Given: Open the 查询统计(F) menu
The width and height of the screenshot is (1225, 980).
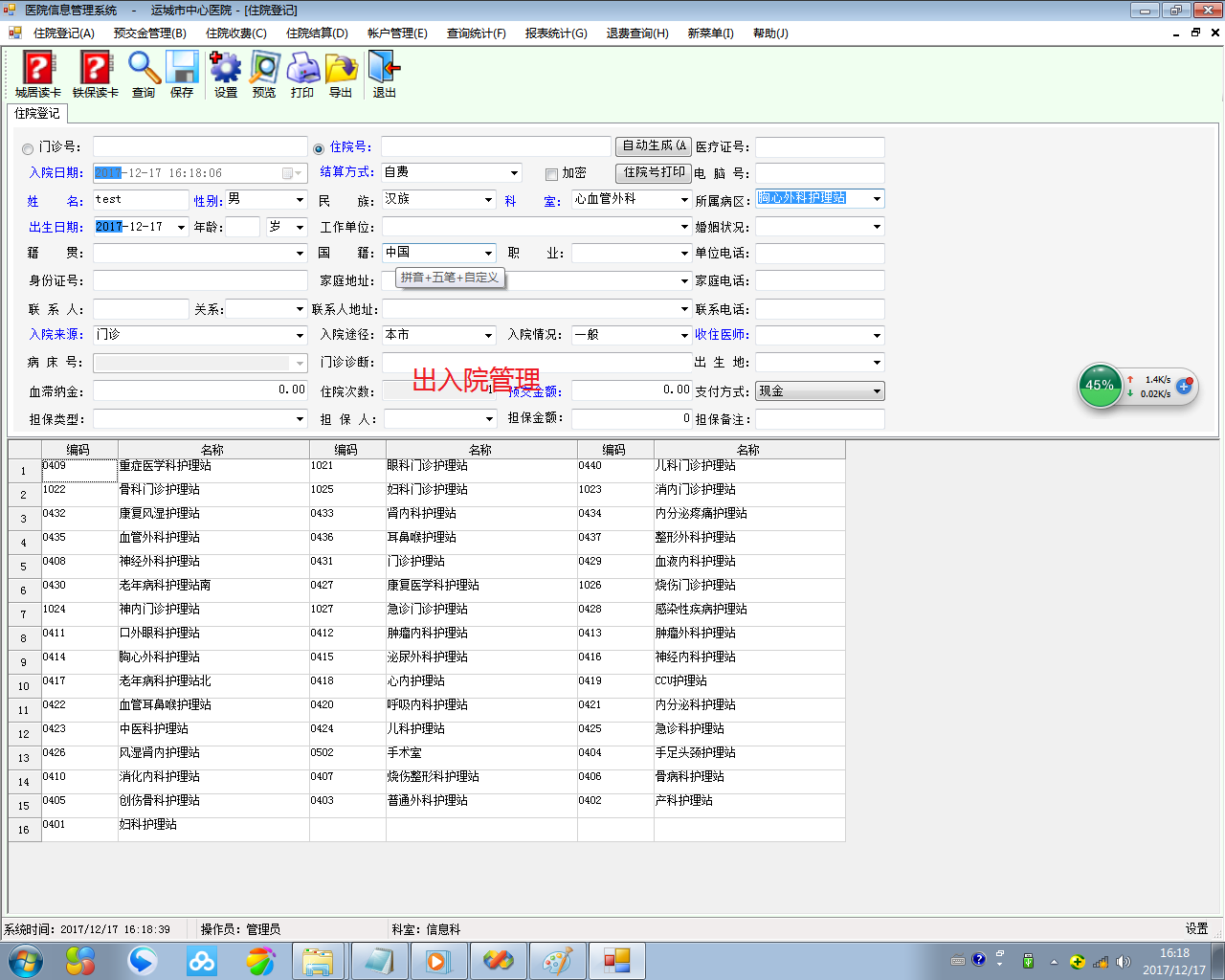Looking at the screenshot, I should (477, 33).
